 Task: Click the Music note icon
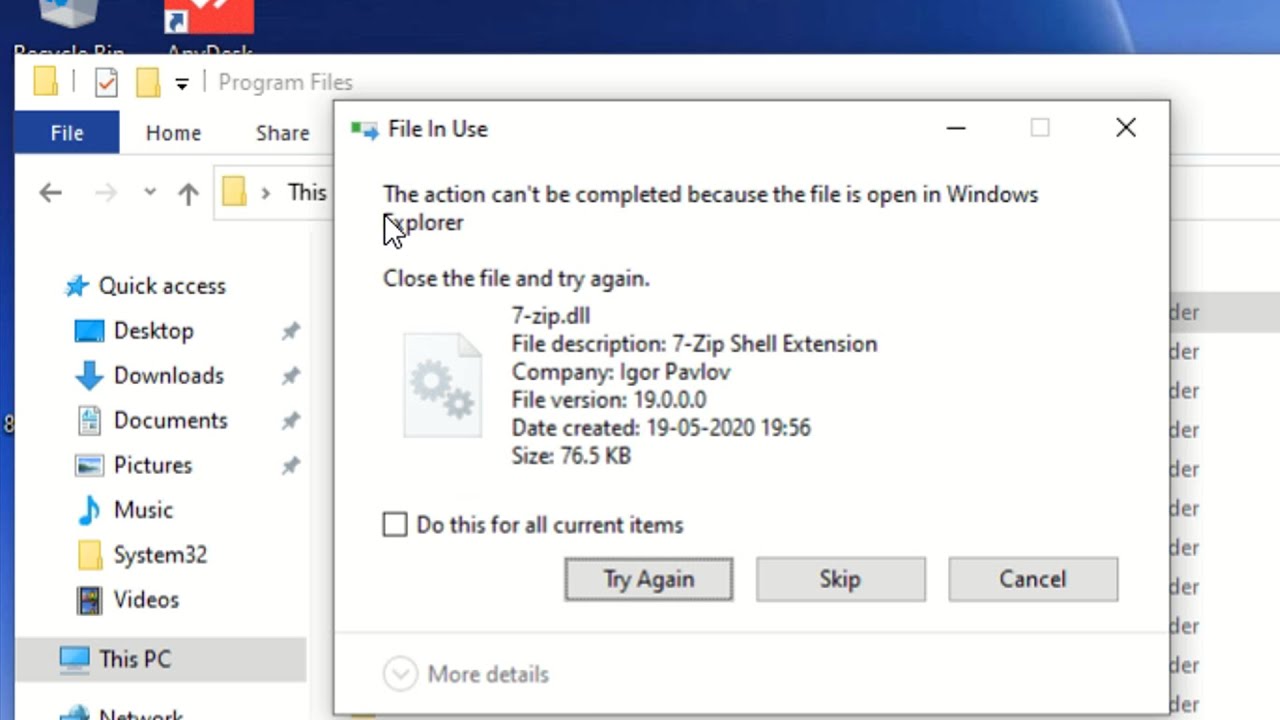point(89,510)
